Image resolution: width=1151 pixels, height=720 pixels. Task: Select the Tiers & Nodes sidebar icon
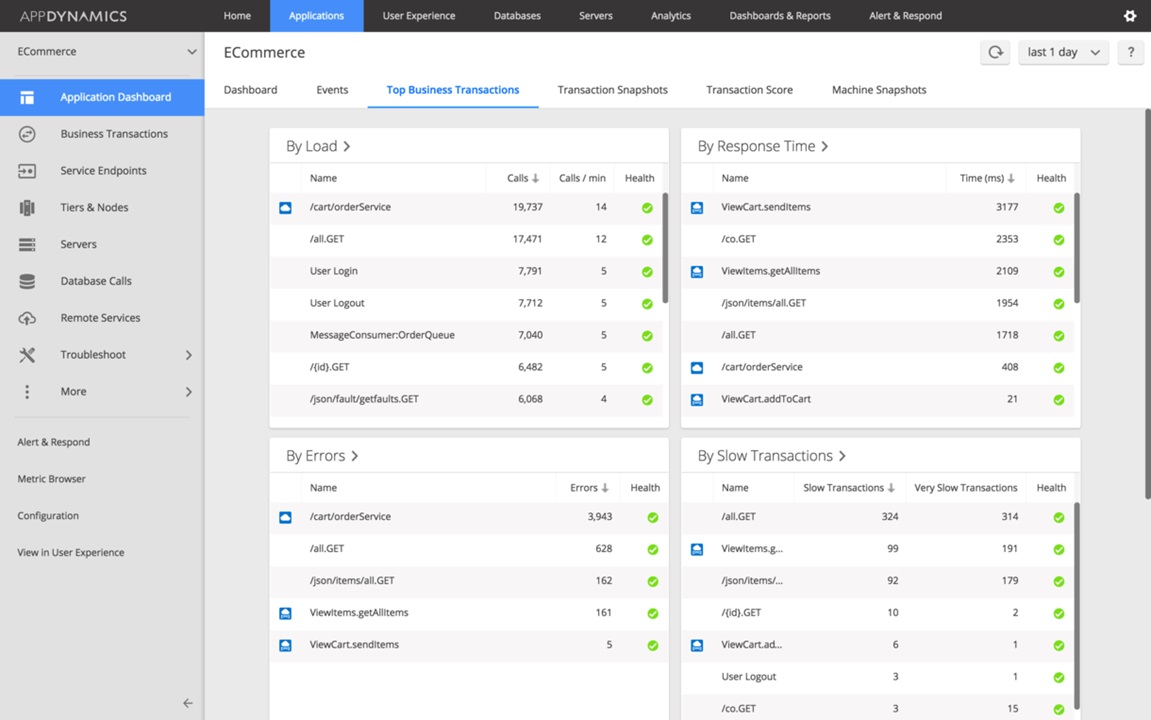pos(27,208)
